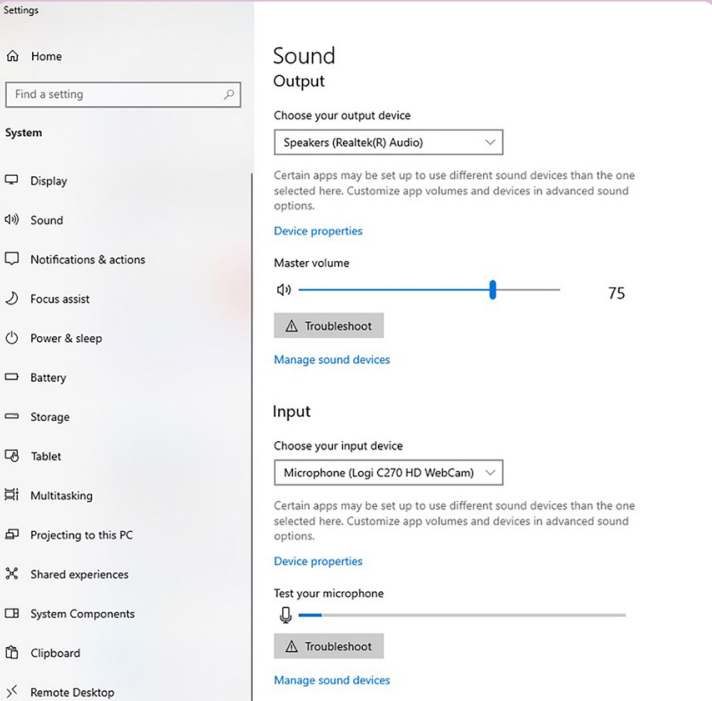This screenshot has height=701, width=712.
Task: Open Projecting to this PC
Action: [82, 535]
